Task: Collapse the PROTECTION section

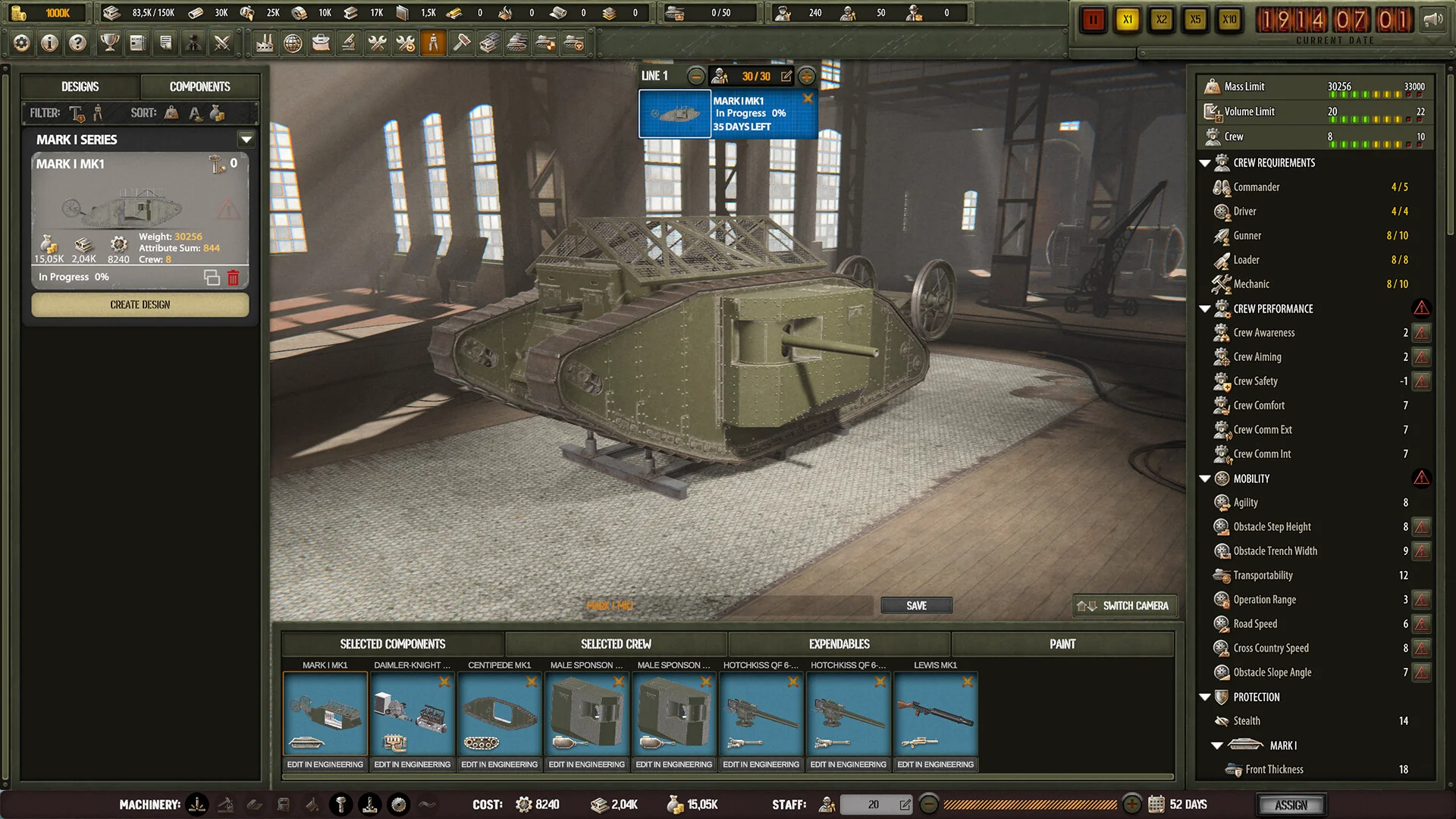Action: (1206, 698)
